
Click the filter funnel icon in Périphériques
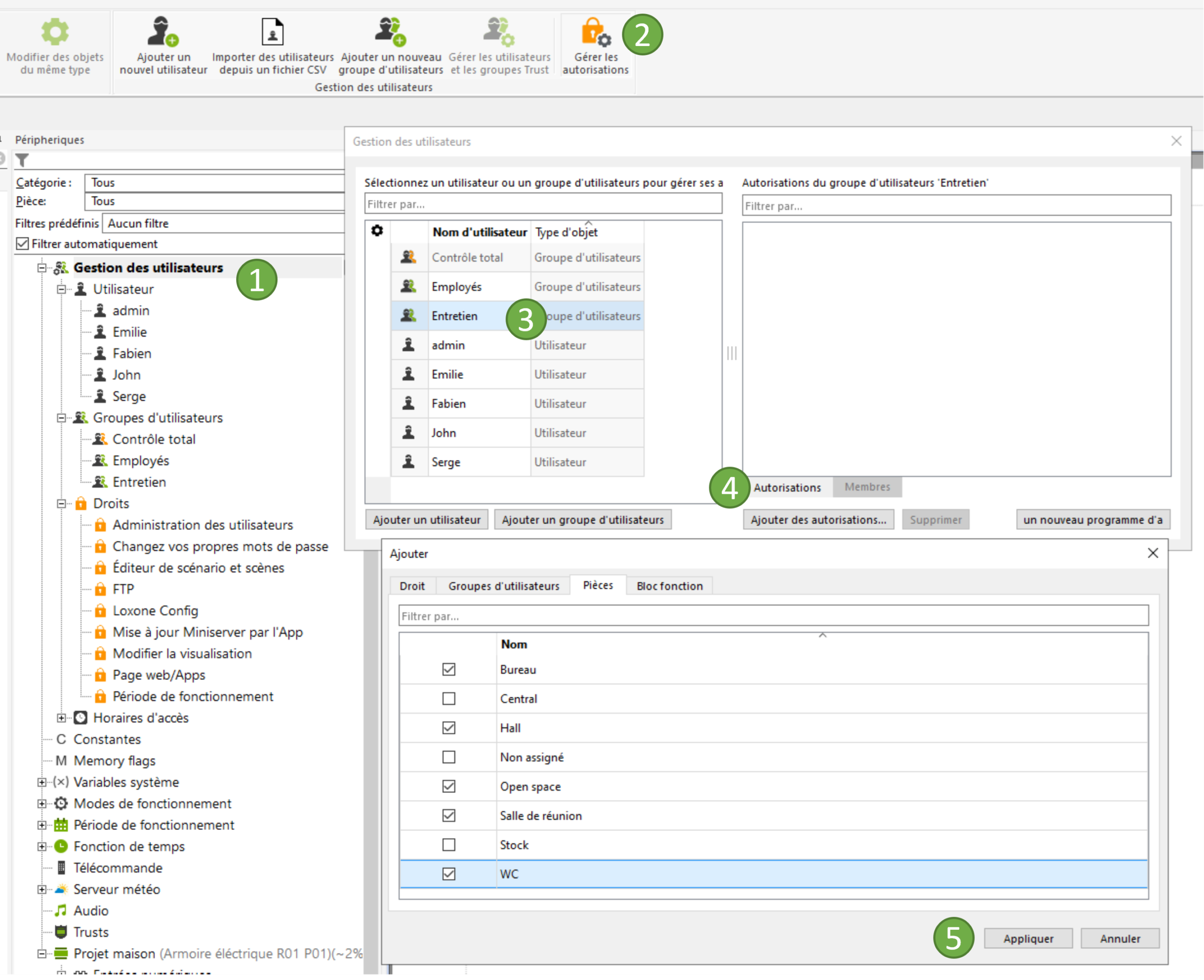(22, 160)
